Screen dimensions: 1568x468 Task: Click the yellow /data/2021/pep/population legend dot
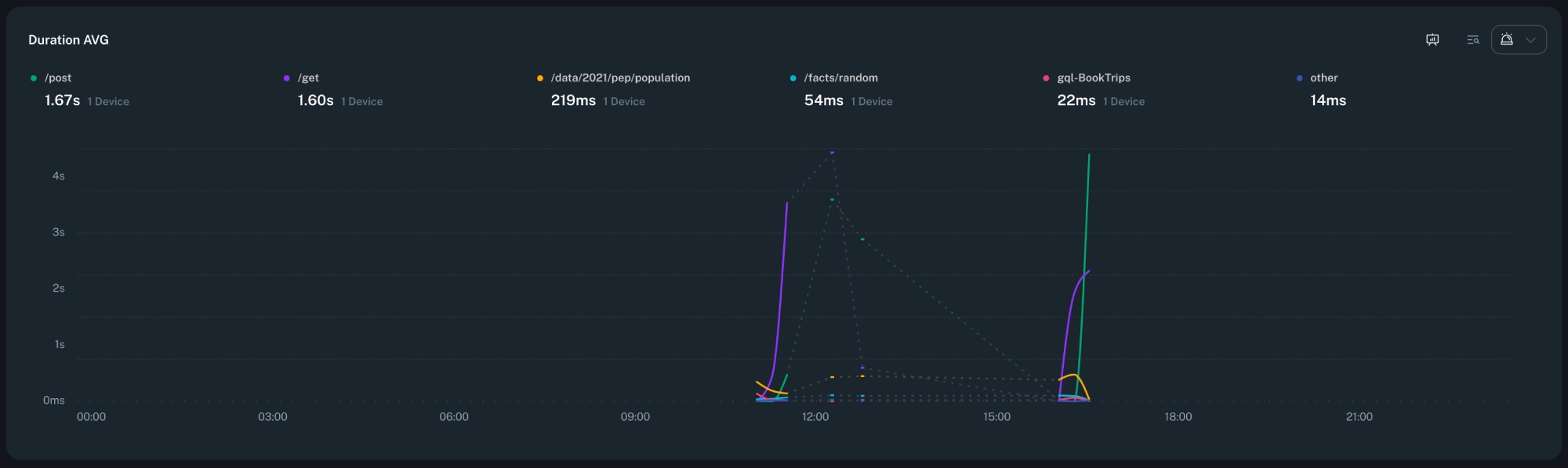pyautogui.click(x=540, y=78)
